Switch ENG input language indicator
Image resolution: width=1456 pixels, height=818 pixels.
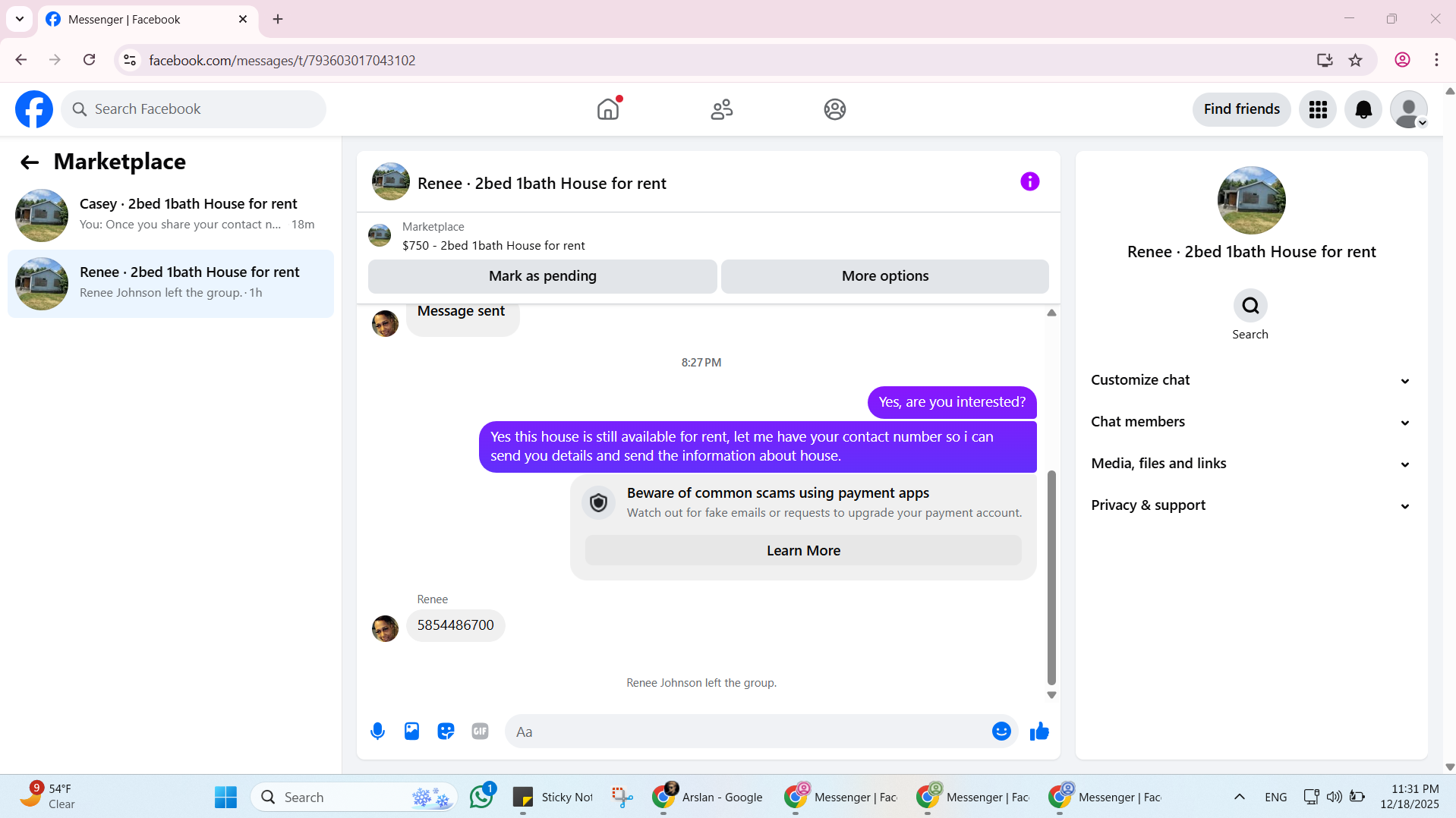tap(1275, 797)
